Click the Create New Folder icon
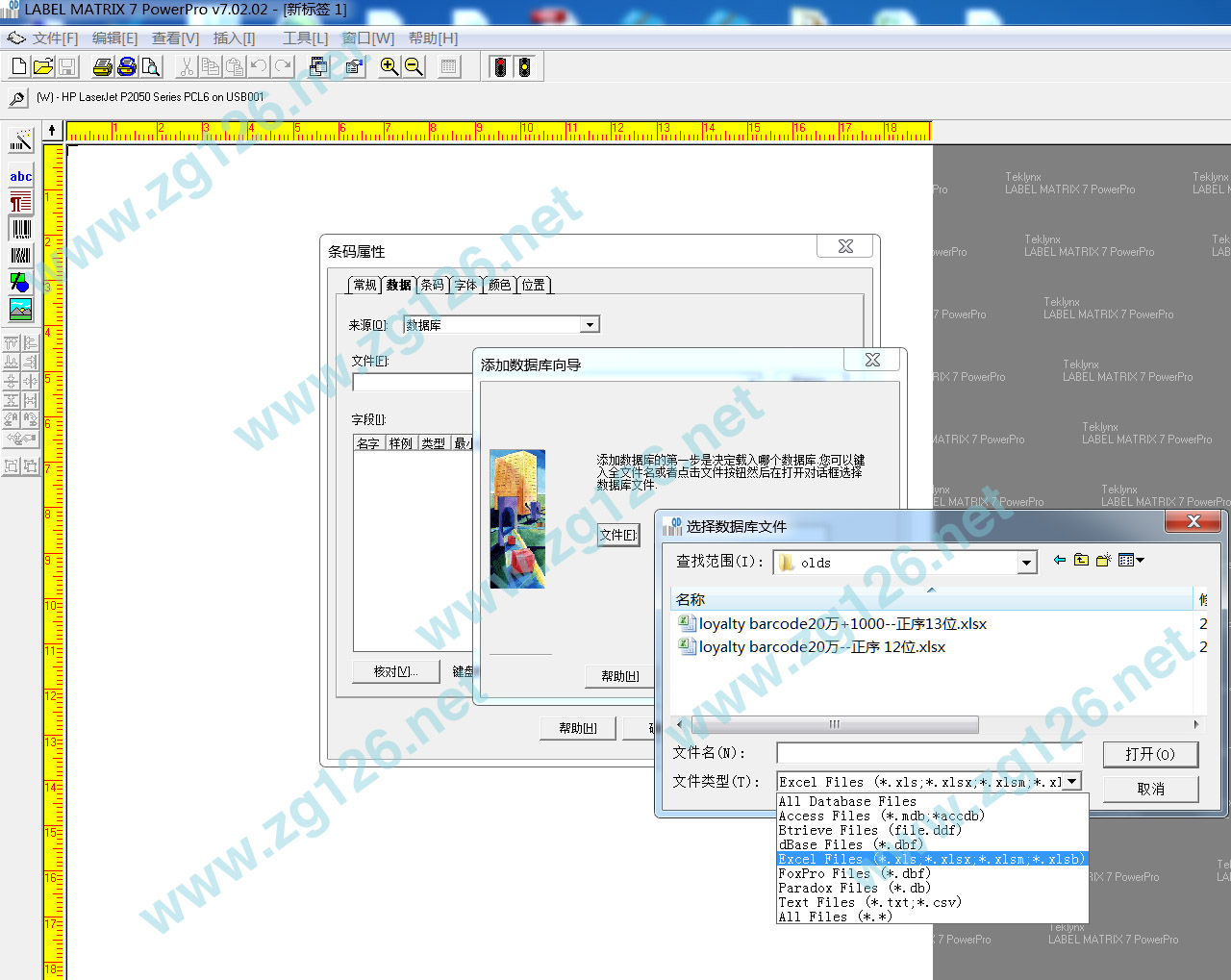1231x980 pixels. coord(1103,560)
